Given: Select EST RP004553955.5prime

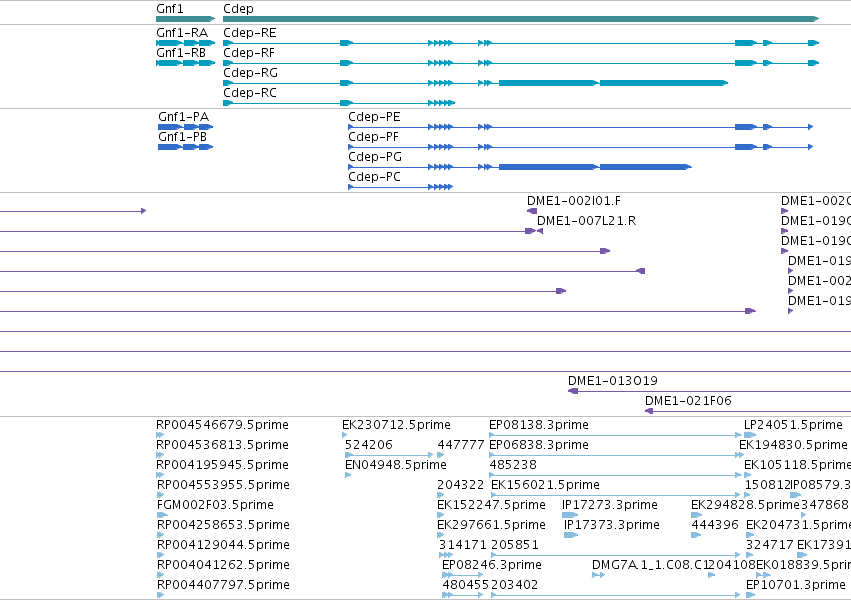Looking at the screenshot, I should pyautogui.click(x=223, y=485).
